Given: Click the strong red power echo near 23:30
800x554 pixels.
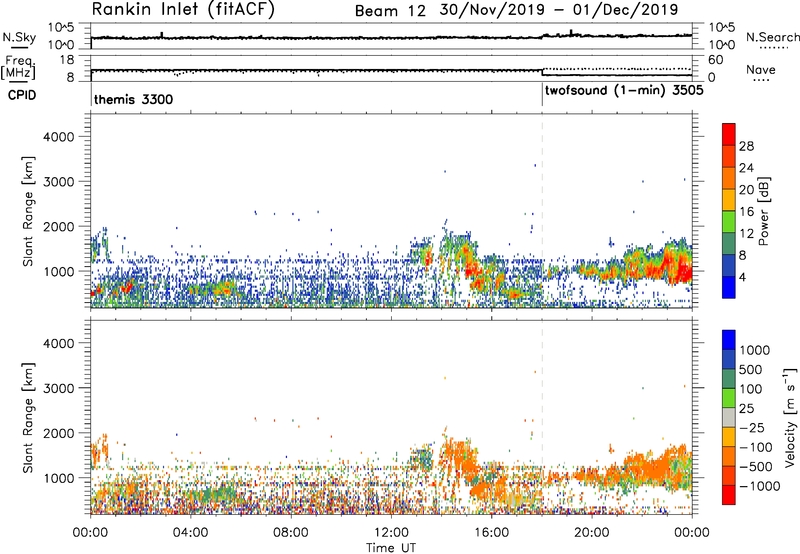Looking at the screenshot, I should tap(679, 269).
